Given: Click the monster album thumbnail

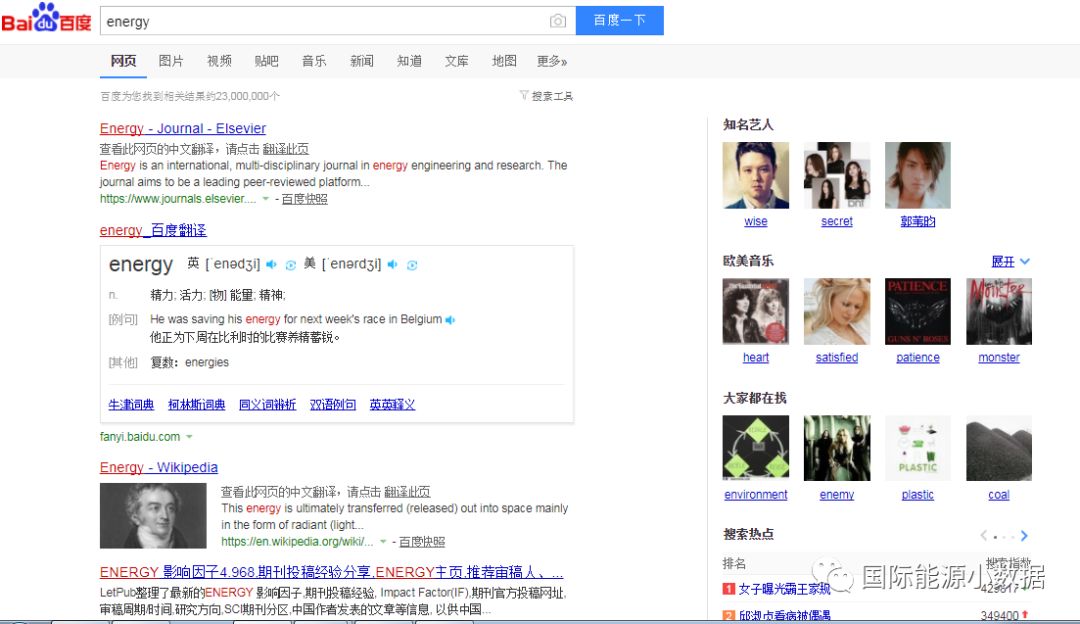Looking at the screenshot, I should point(999,311).
